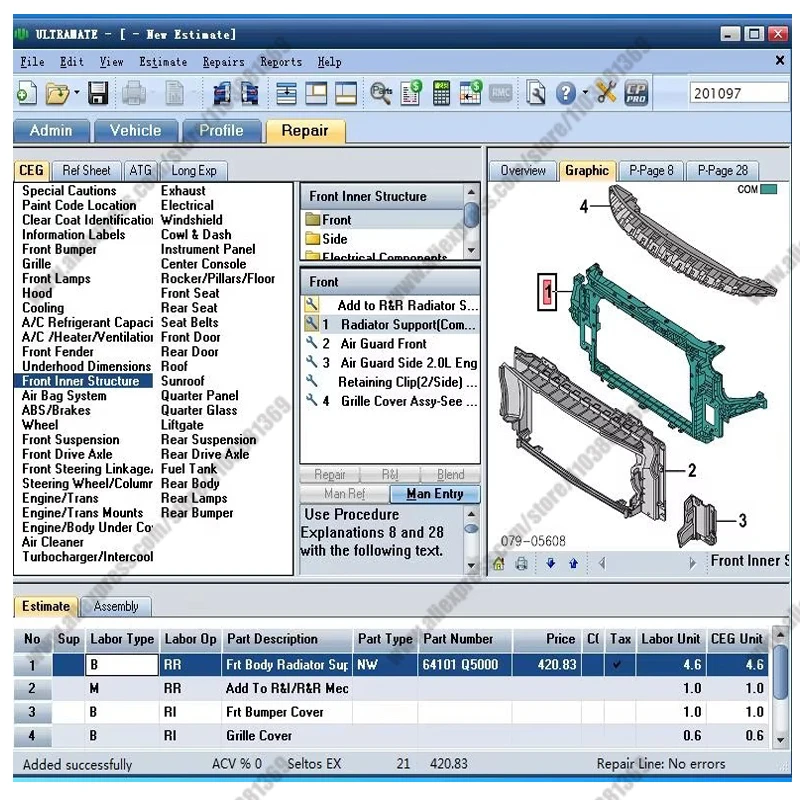Click the Blend operation button
Image resolution: width=800 pixels, height=800 pixels.
point(450,474)
